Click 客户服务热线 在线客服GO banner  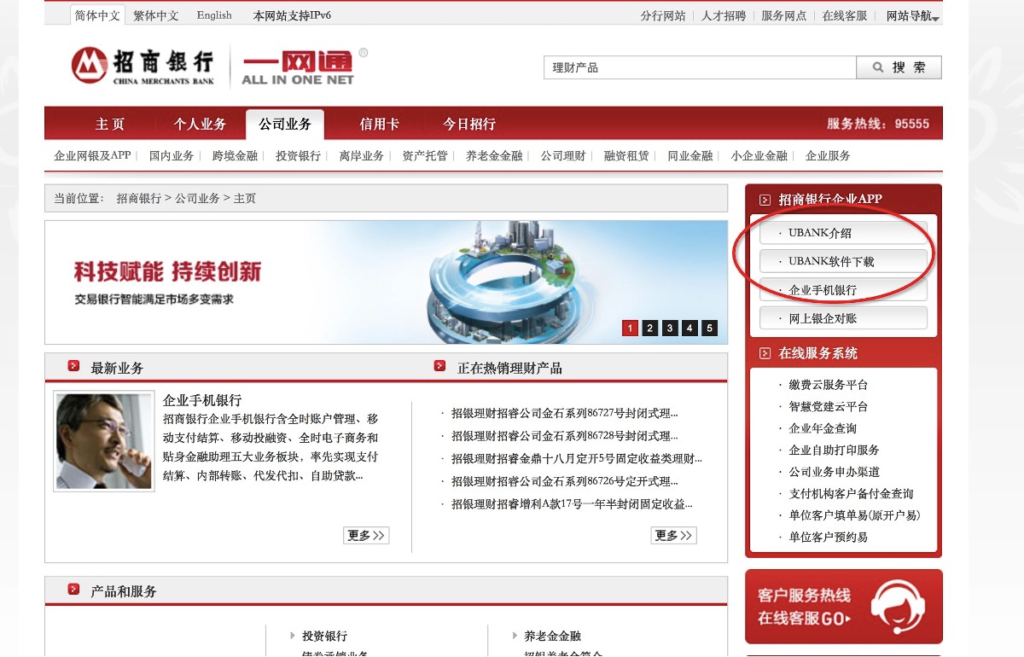click(x=843, y=607)
